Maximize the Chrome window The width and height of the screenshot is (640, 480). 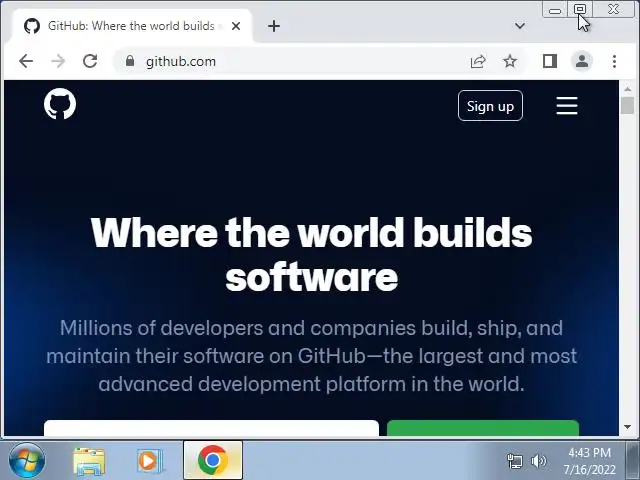[x=580, y=9]
